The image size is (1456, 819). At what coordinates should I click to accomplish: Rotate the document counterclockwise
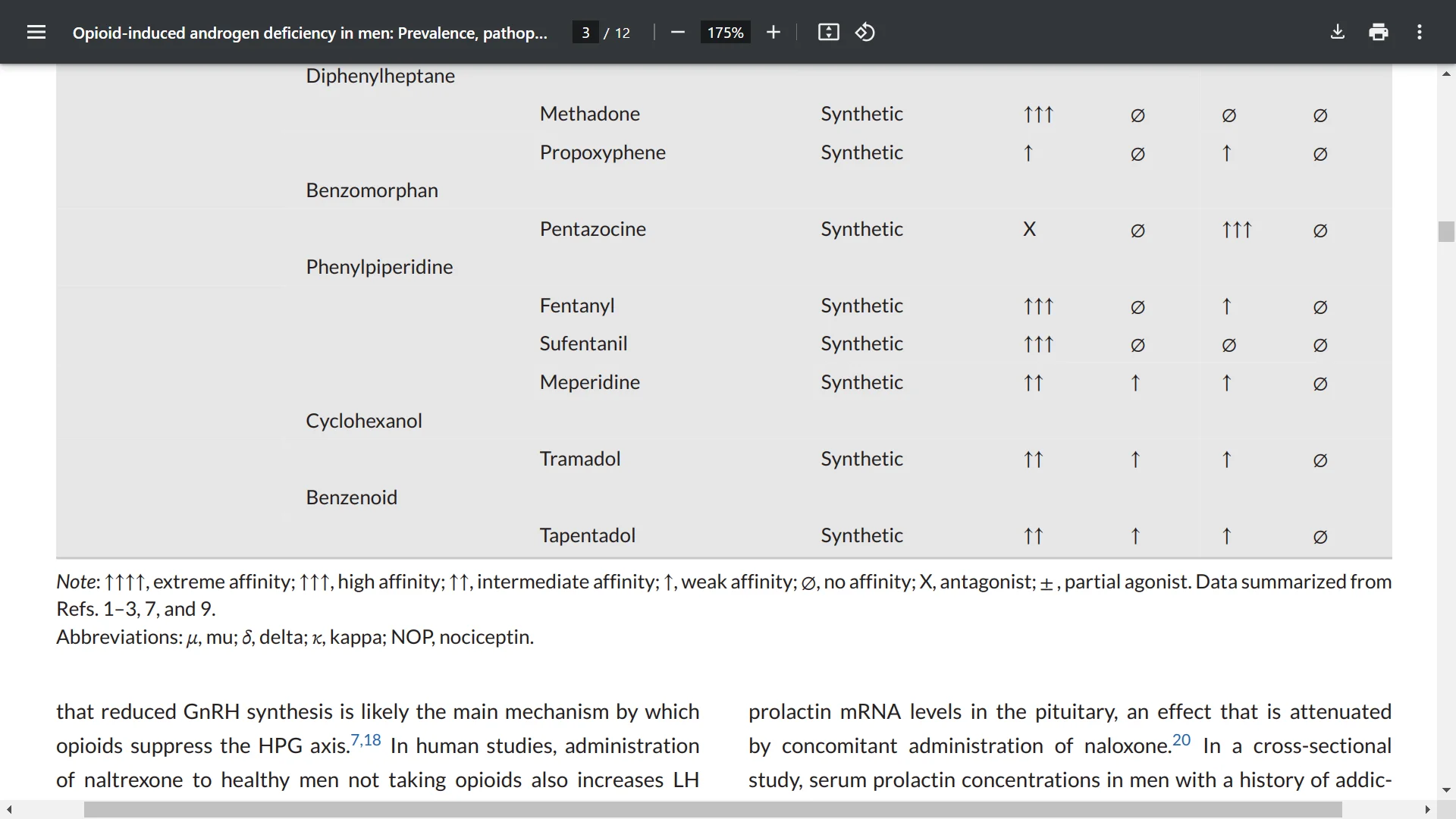pyautogui.click(x=865, y=32)
